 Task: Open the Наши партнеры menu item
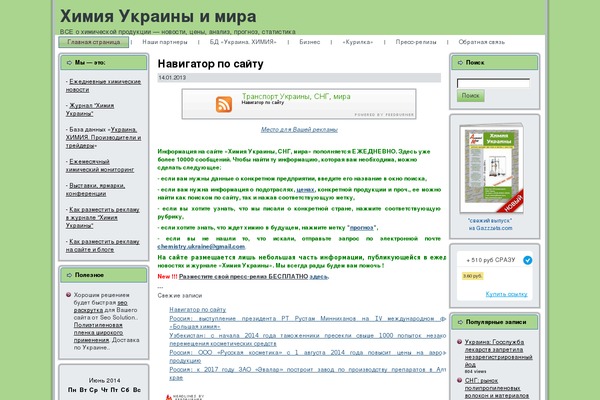165,42
